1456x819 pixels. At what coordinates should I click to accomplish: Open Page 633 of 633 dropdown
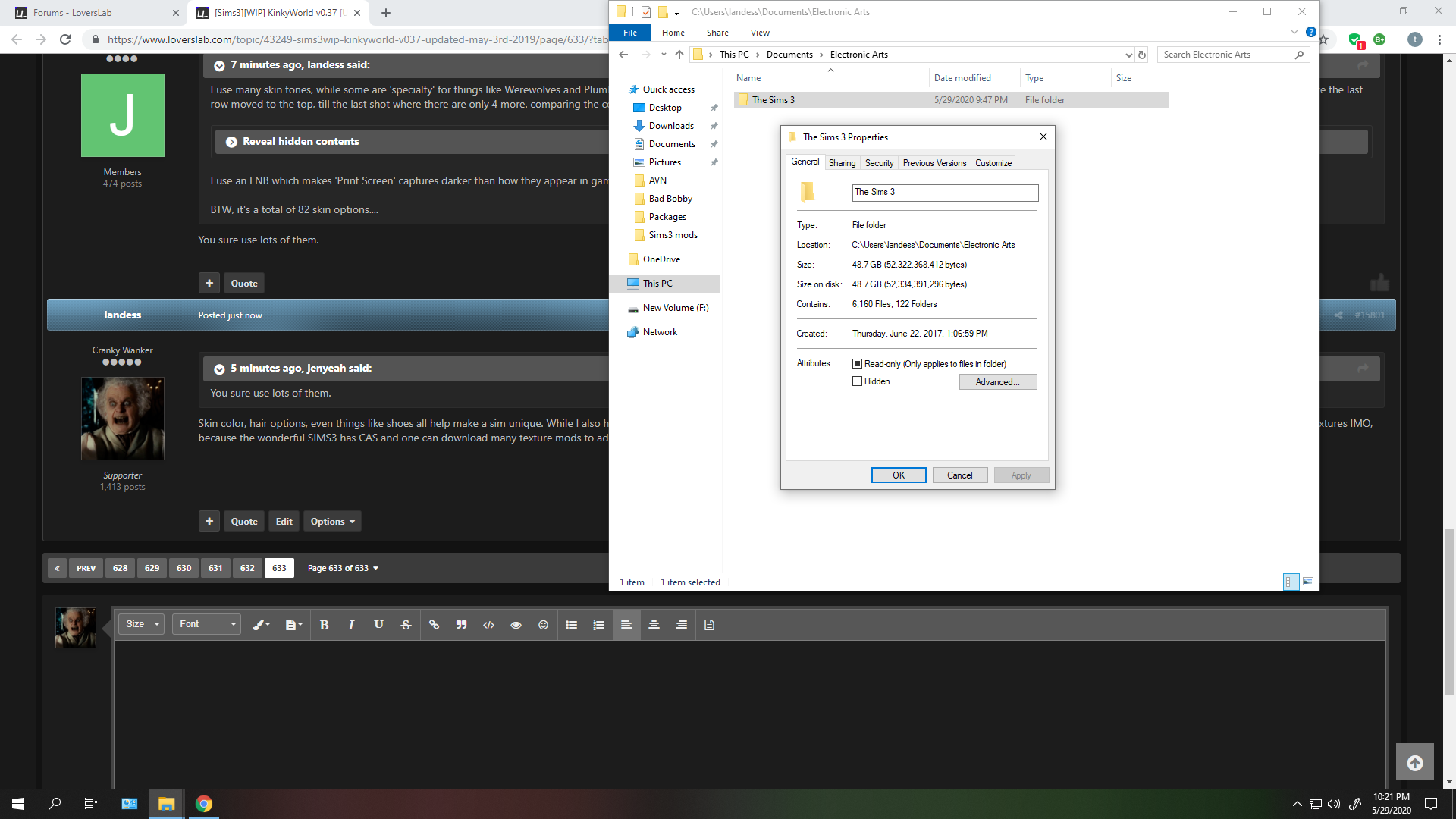[x=343, y=568]
